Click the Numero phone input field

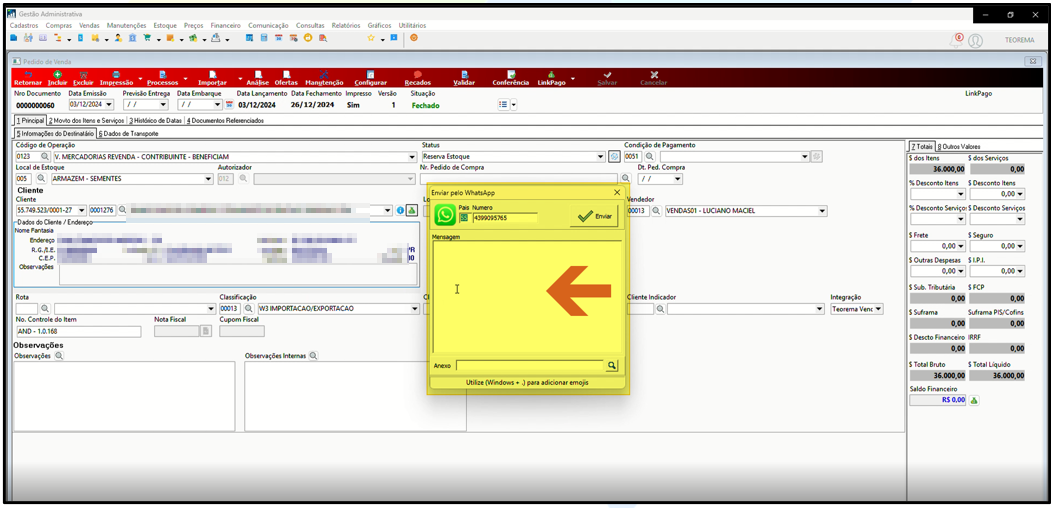[x=505, y=218]
